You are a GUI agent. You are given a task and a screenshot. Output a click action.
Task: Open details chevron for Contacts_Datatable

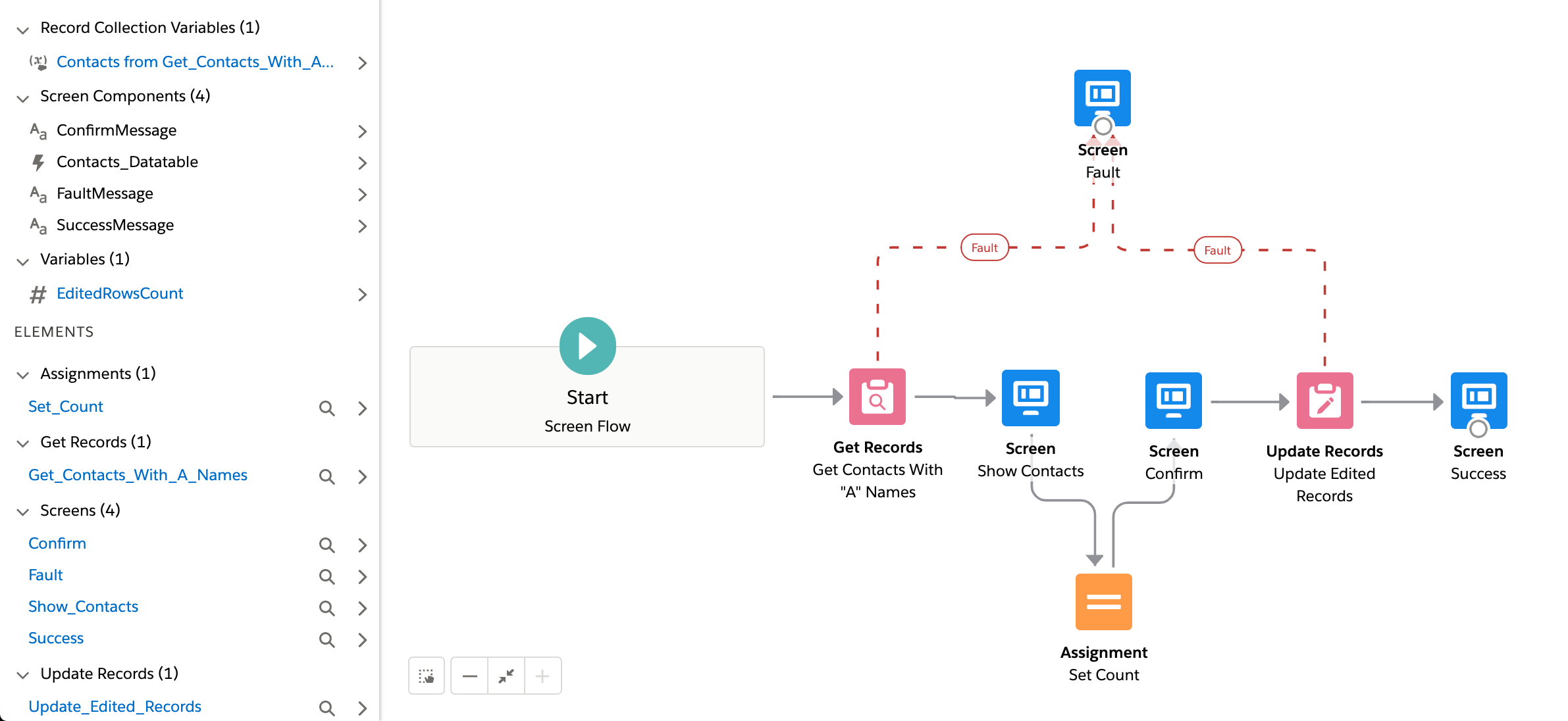coord(362,162)
